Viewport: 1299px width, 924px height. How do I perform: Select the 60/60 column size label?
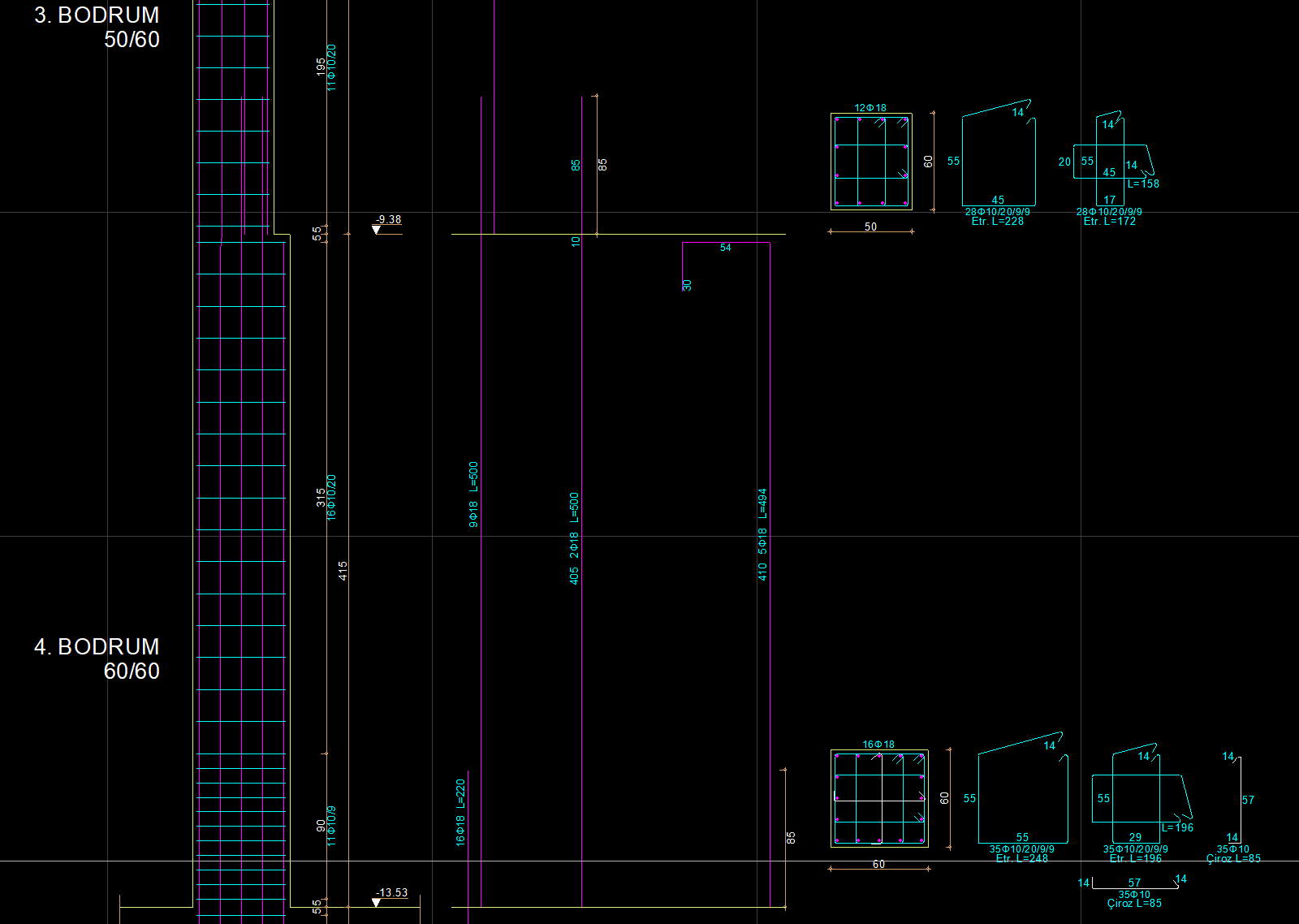[132, 671]
